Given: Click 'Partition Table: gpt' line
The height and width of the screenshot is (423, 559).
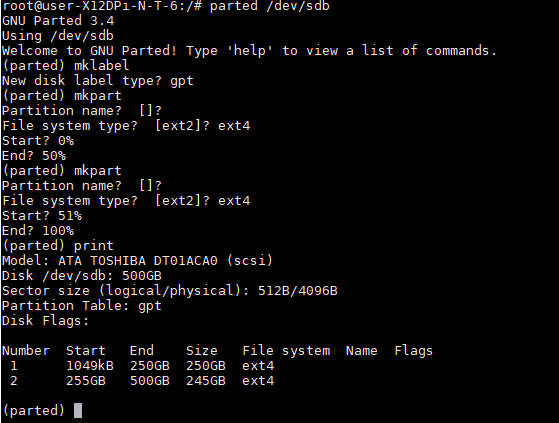Looking at the screenshot, I should 82,306.
